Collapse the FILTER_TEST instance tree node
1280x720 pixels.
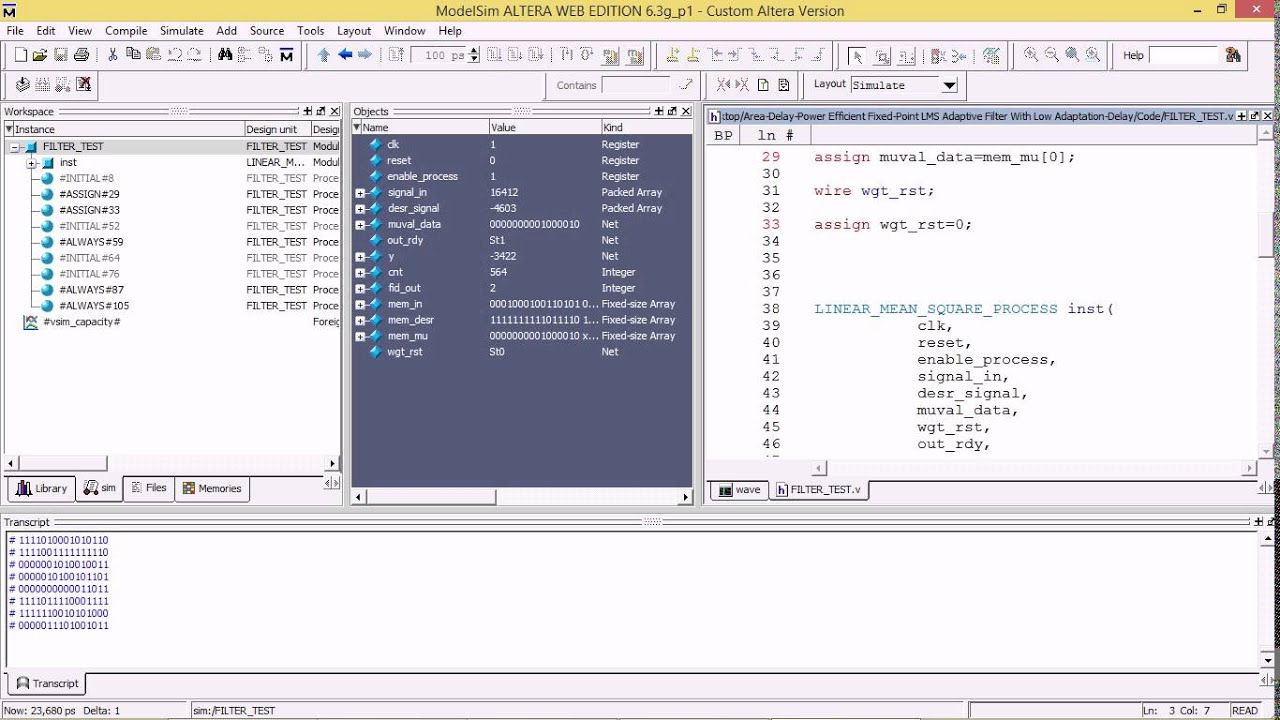[x=16, y=147]
